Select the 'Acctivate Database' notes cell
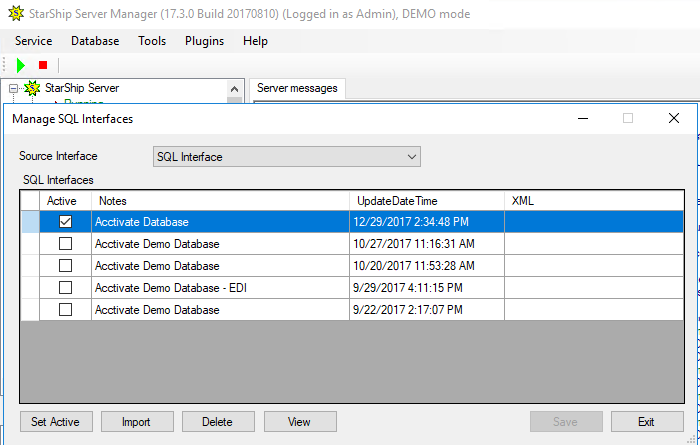 click(220, 222)
